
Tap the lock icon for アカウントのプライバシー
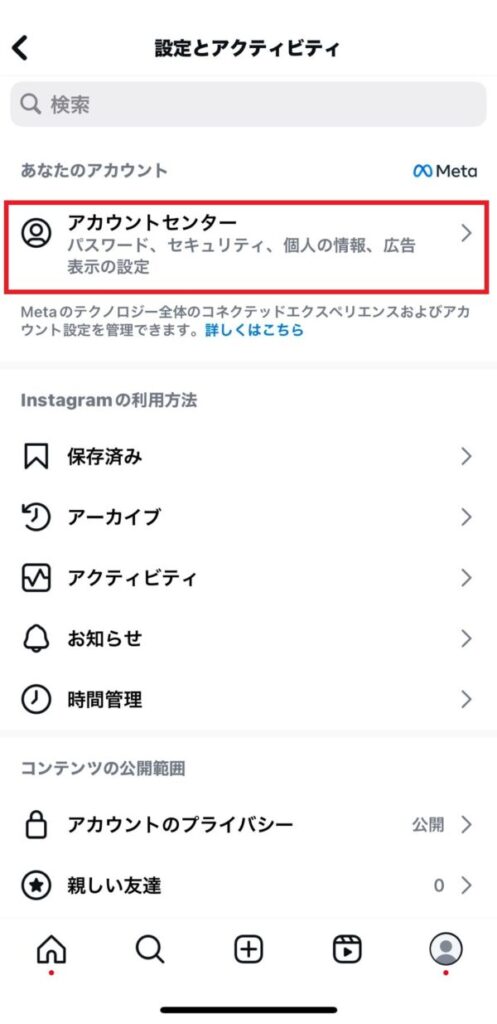point(36,825)
